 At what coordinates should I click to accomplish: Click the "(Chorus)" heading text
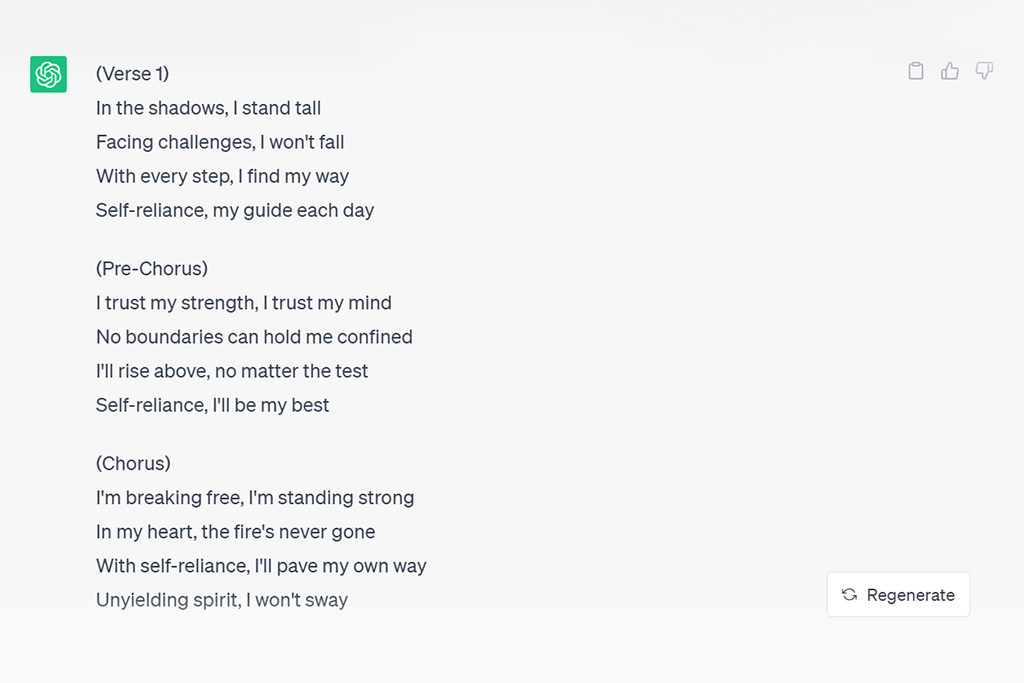tap(133, 463)
